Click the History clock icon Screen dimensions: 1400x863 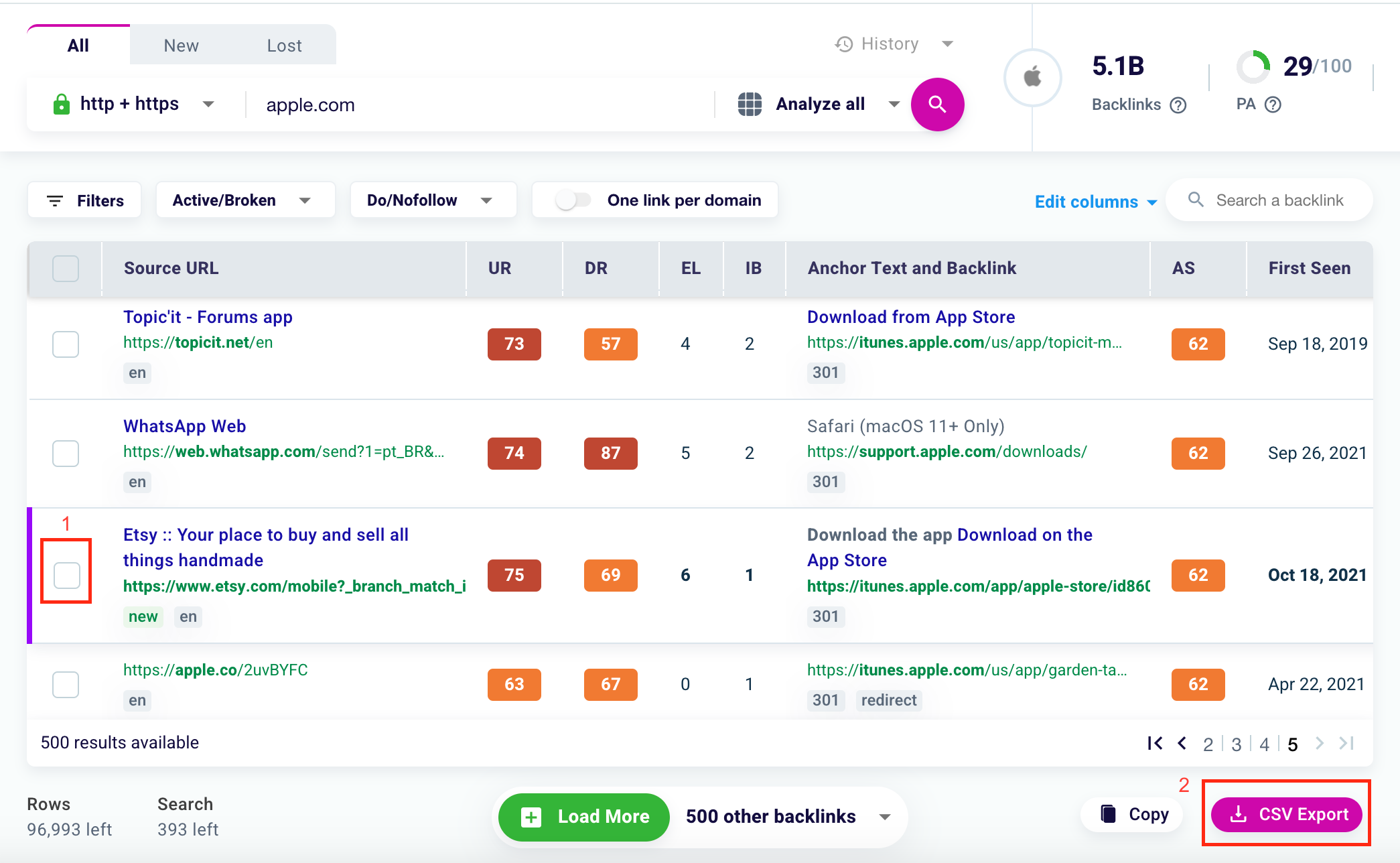point(844,44)
